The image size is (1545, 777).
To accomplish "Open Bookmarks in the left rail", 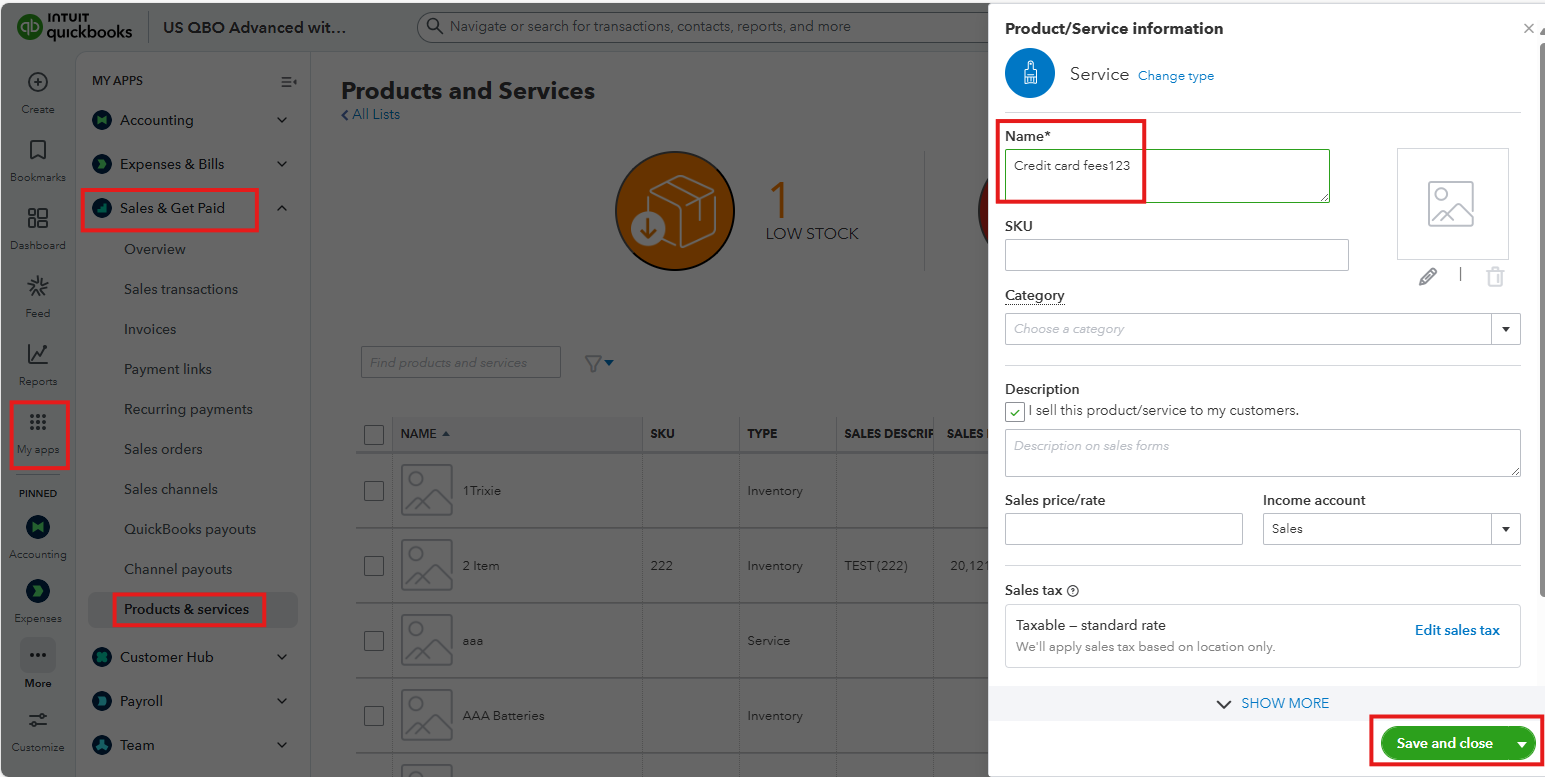I will (x=37, y=151).
